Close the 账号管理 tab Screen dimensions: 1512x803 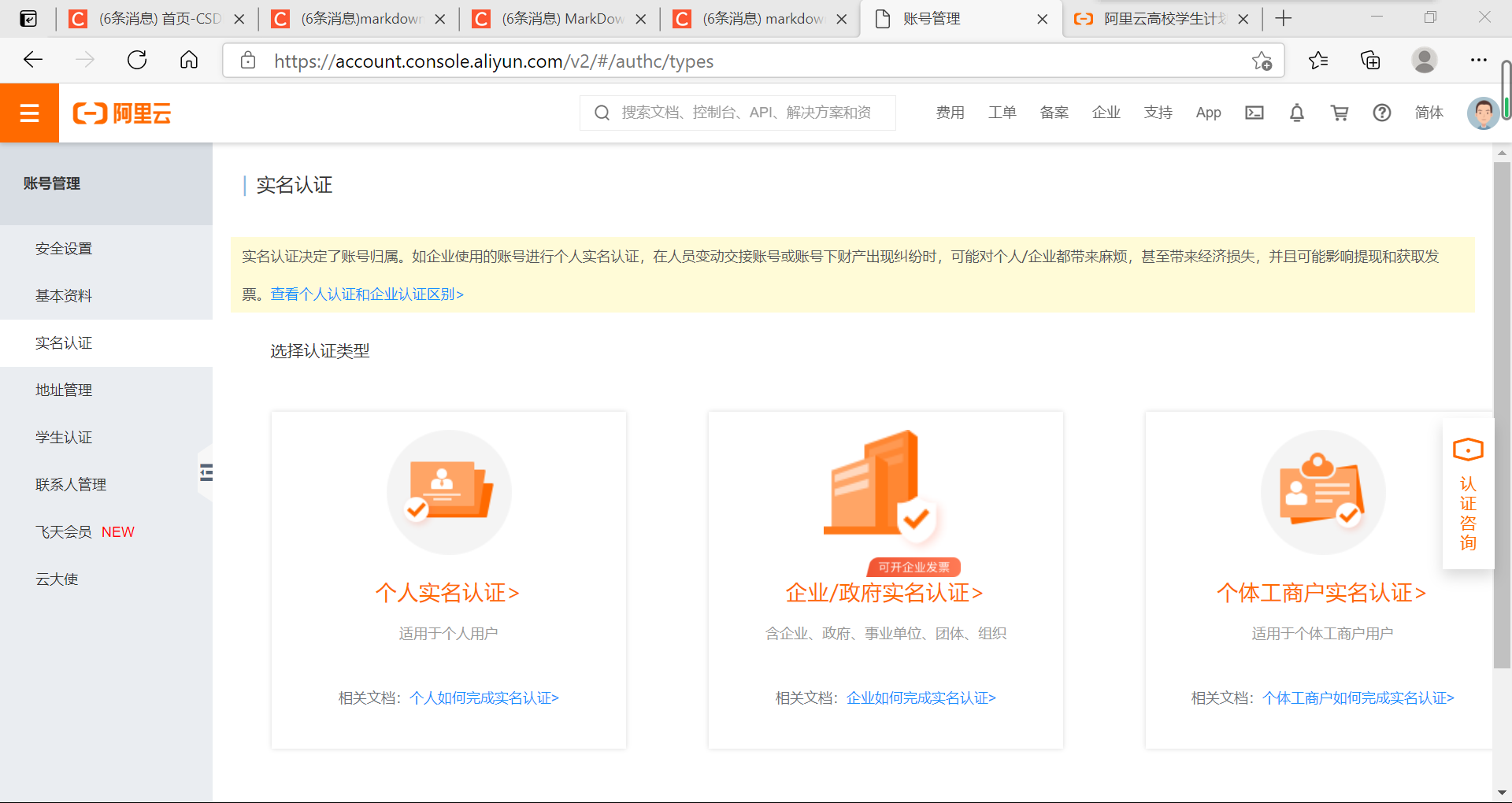click(x=1043, y=19)
